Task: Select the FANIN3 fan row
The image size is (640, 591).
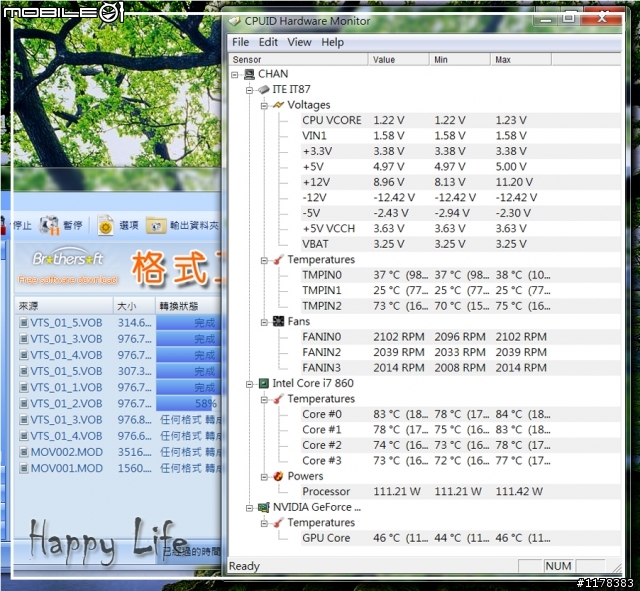Action: click(460, 368)
